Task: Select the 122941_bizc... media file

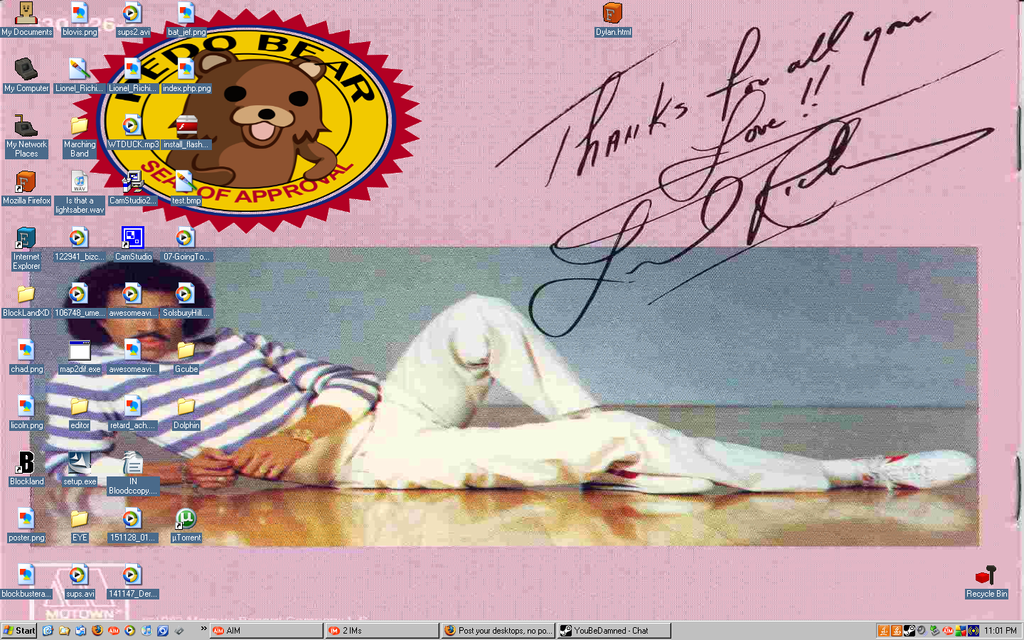Action: [x=79, y=244]
